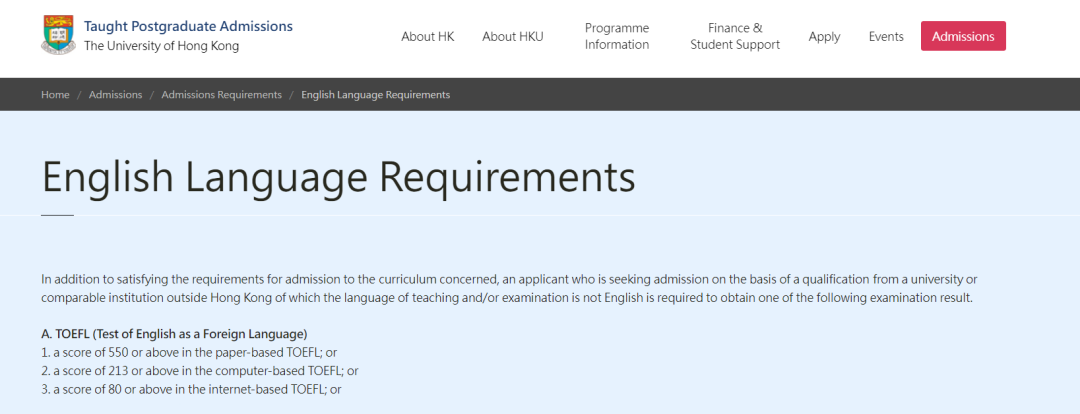Screen dimensions: 1080x414
Task: Expand the Finance & Student Support menu
Action: [735, 36]
